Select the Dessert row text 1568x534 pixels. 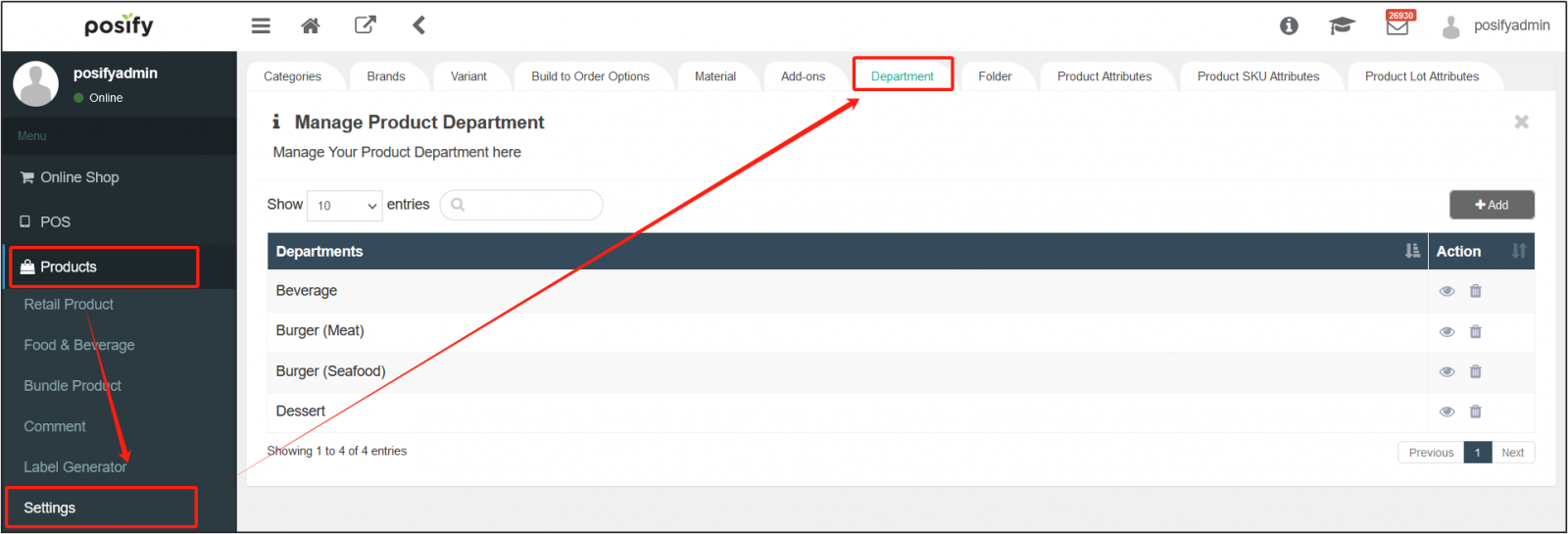[x=301, y=412]
